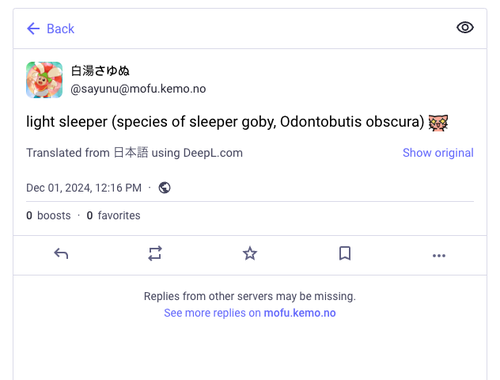Image resolution: width=500 pixels, height=380 pixels.
Task: Click the globe public visibility icon
Action: pyautogui.click(x=164, y=188)
